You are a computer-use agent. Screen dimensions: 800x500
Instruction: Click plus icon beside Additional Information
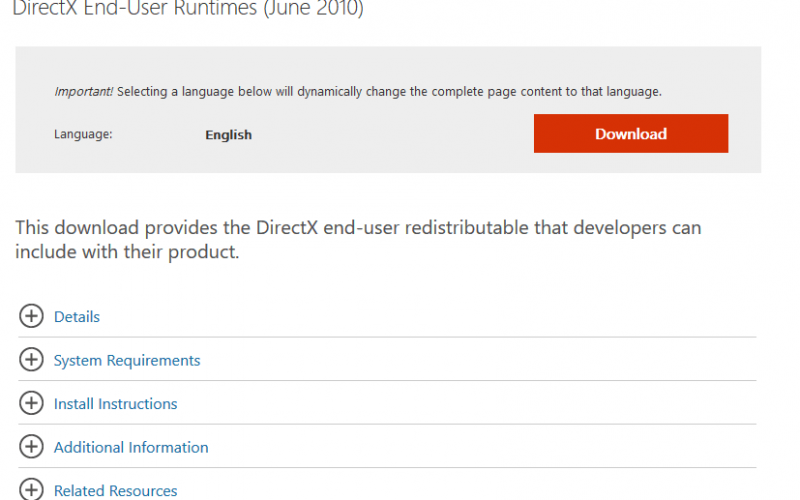tap(31, 446)
